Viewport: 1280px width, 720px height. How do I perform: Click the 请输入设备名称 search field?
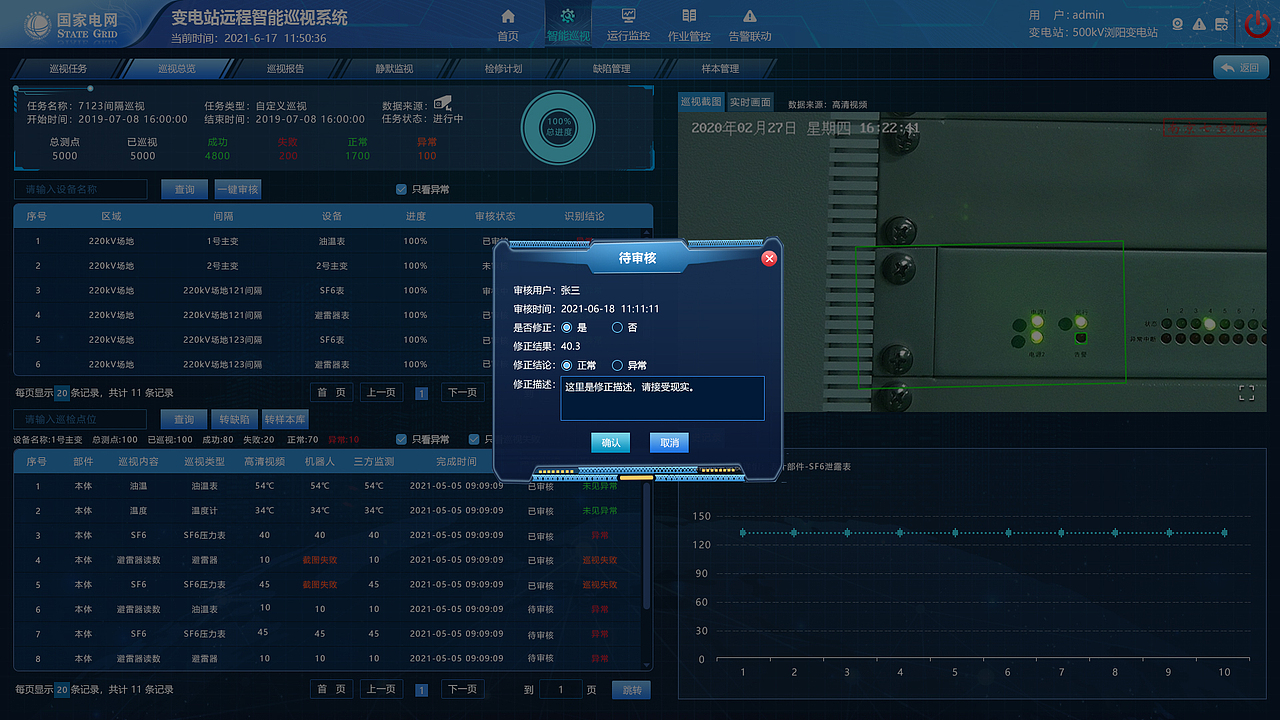pyautogui.click(x=80, y=189)
